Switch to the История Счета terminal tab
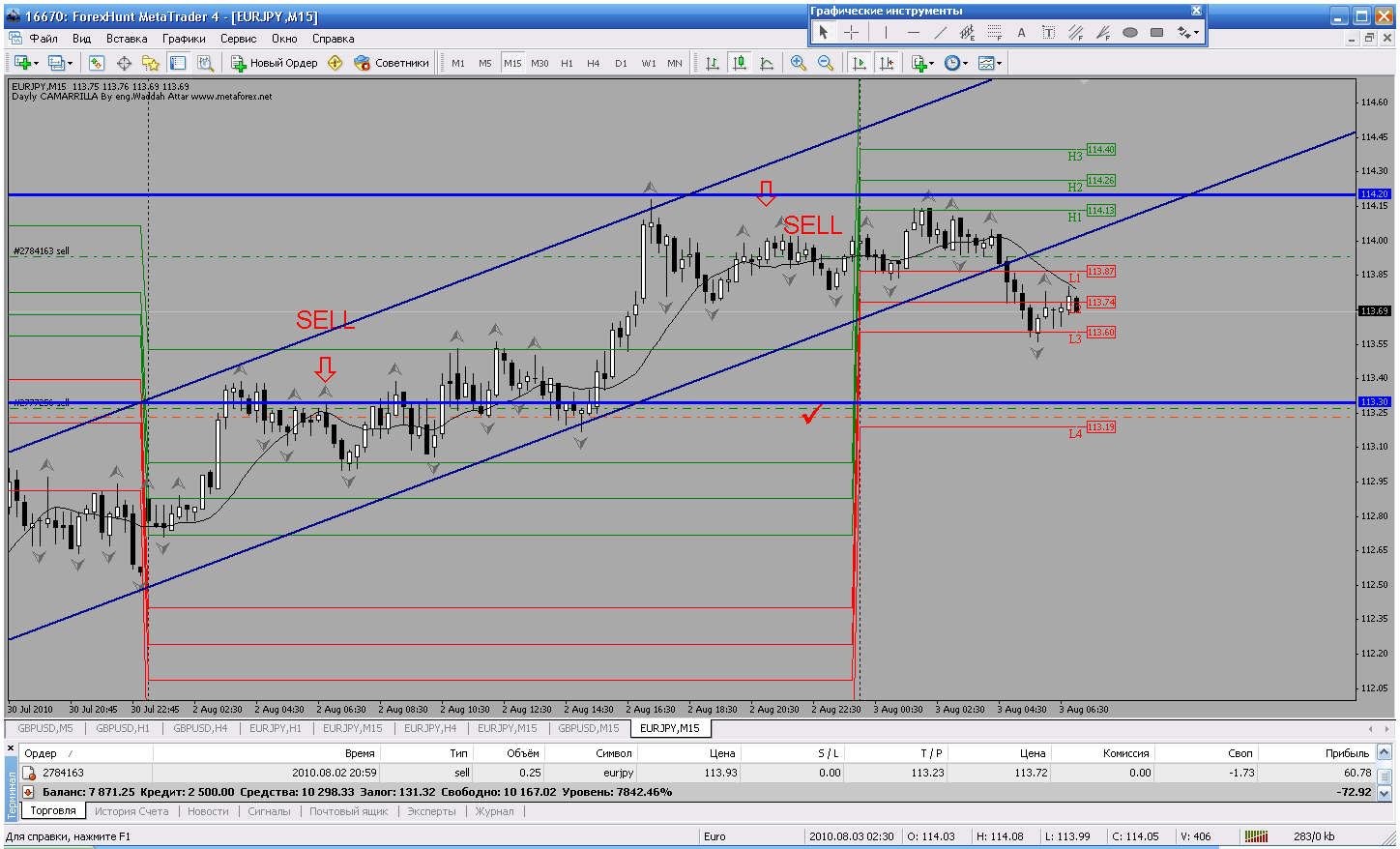This screenshot has height=849, width=1400. pyautogui.click(x=131, y=811)
